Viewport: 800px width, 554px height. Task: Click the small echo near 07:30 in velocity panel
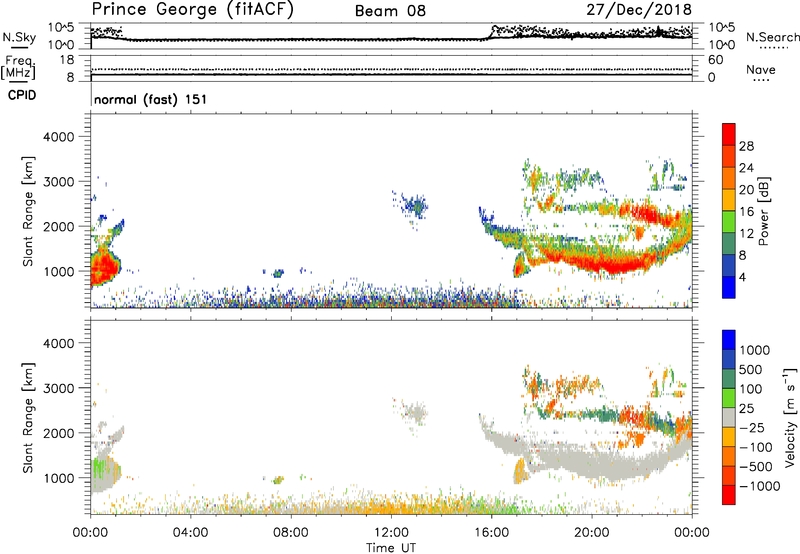(x=278, y=480)
